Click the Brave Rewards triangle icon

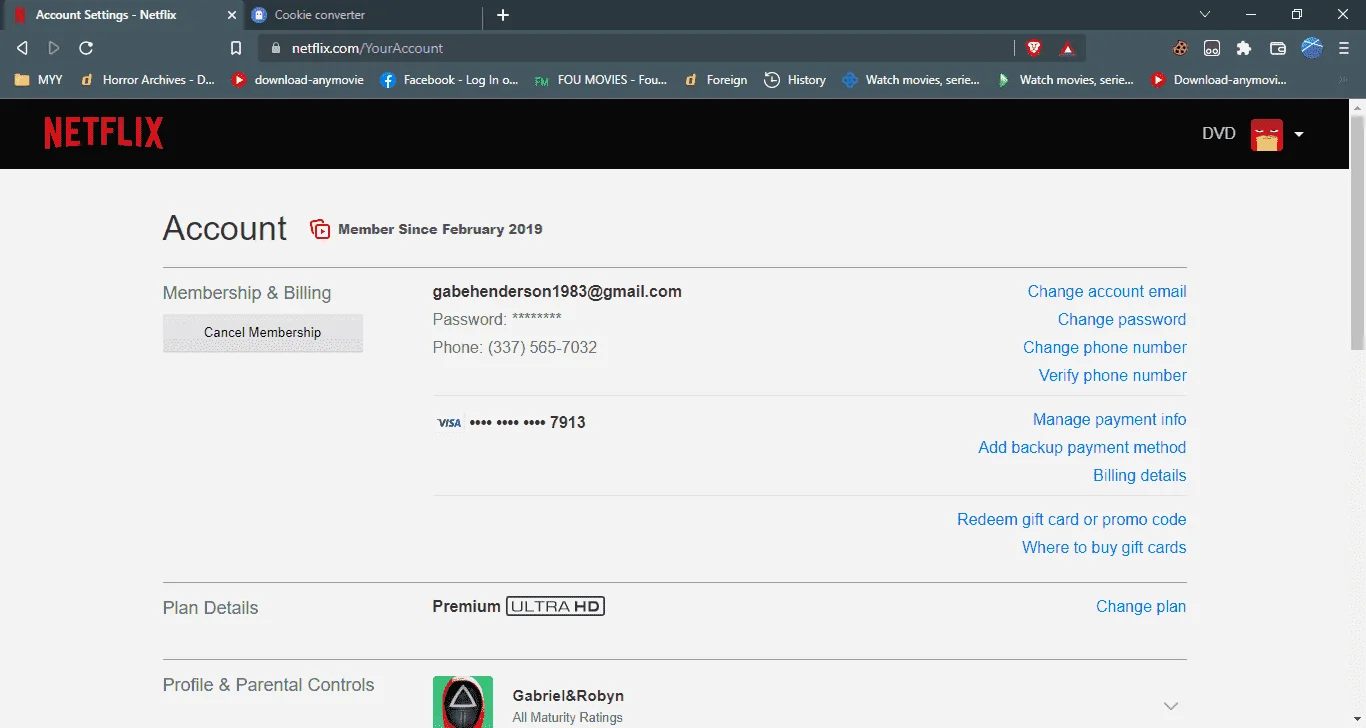point(1067,48)
